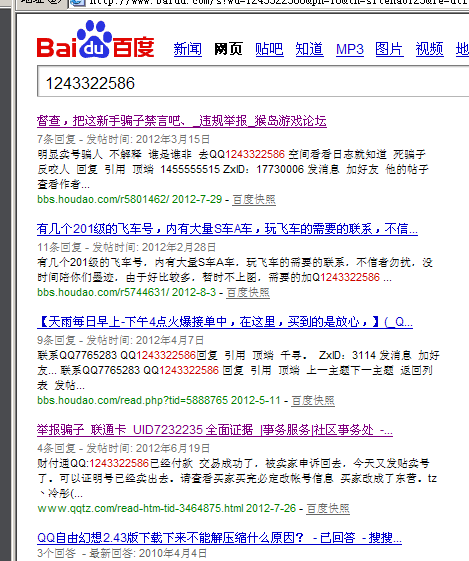The width and height of the screenshot is (469, 561).
Task: Switch to the 图片 images tab
Action: point(389,49)
